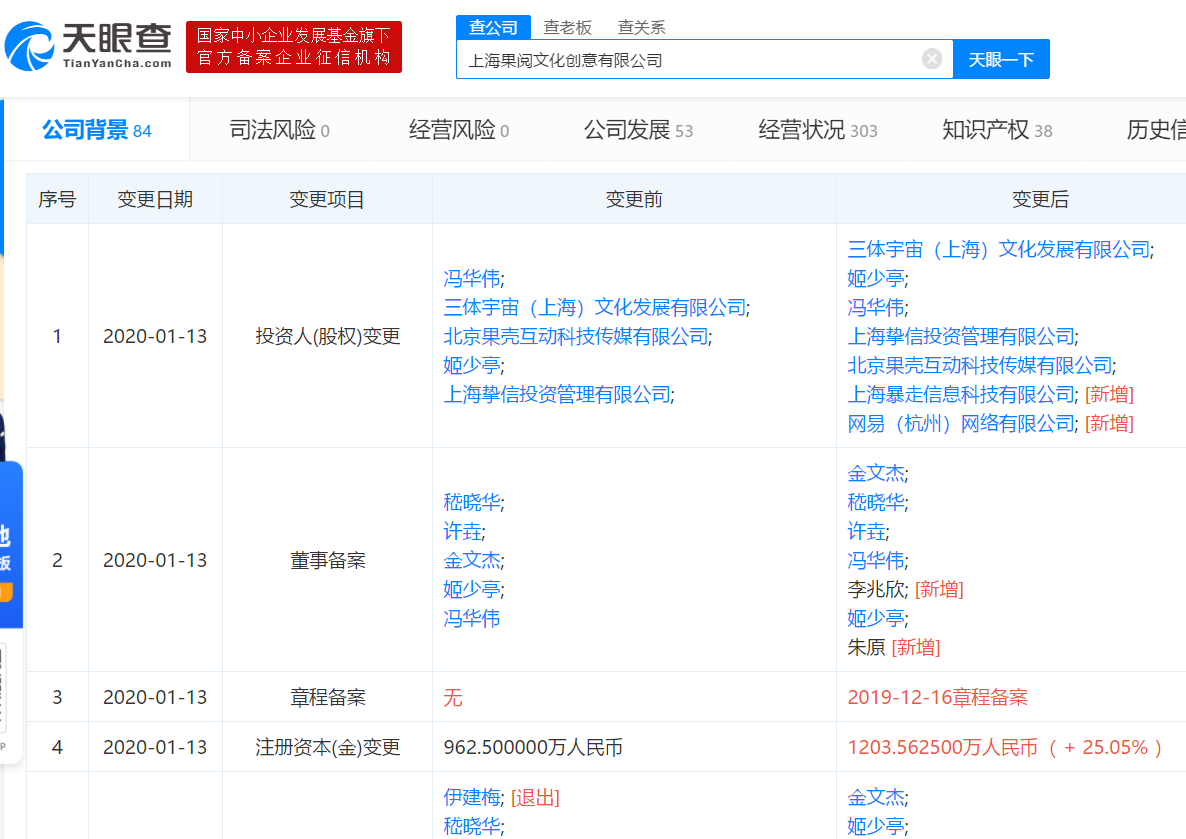Open the 司法风险 tab
The width and height of the screenshot is (1186, 839).
tap(279, 130)
